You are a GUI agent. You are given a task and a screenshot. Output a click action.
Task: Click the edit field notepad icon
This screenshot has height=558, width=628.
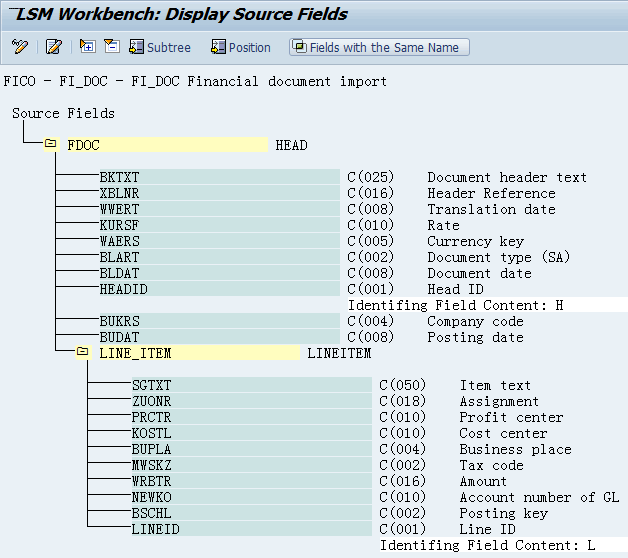pyautogui.click(x=54, y=47)
